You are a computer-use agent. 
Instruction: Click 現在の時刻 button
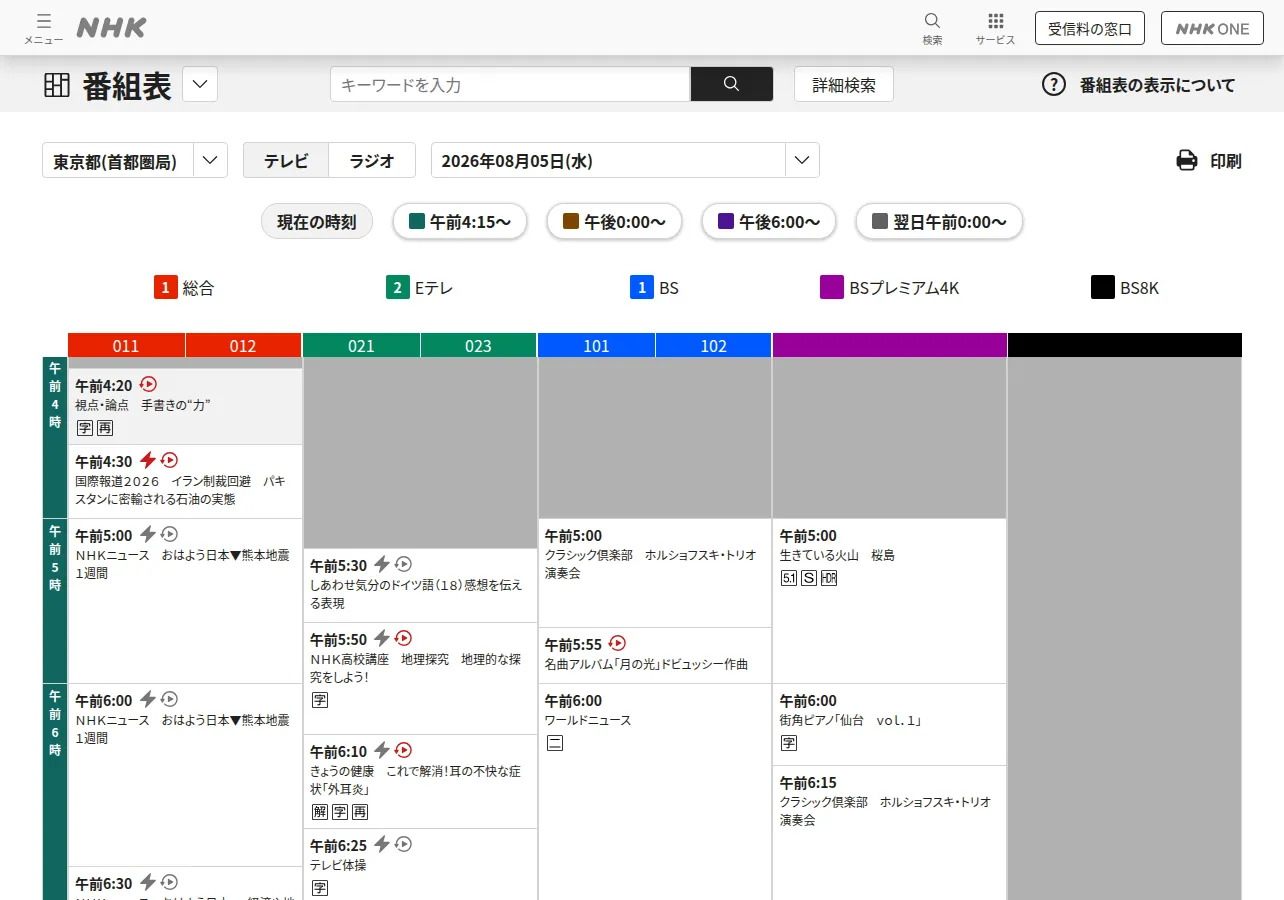pos(317,222)
